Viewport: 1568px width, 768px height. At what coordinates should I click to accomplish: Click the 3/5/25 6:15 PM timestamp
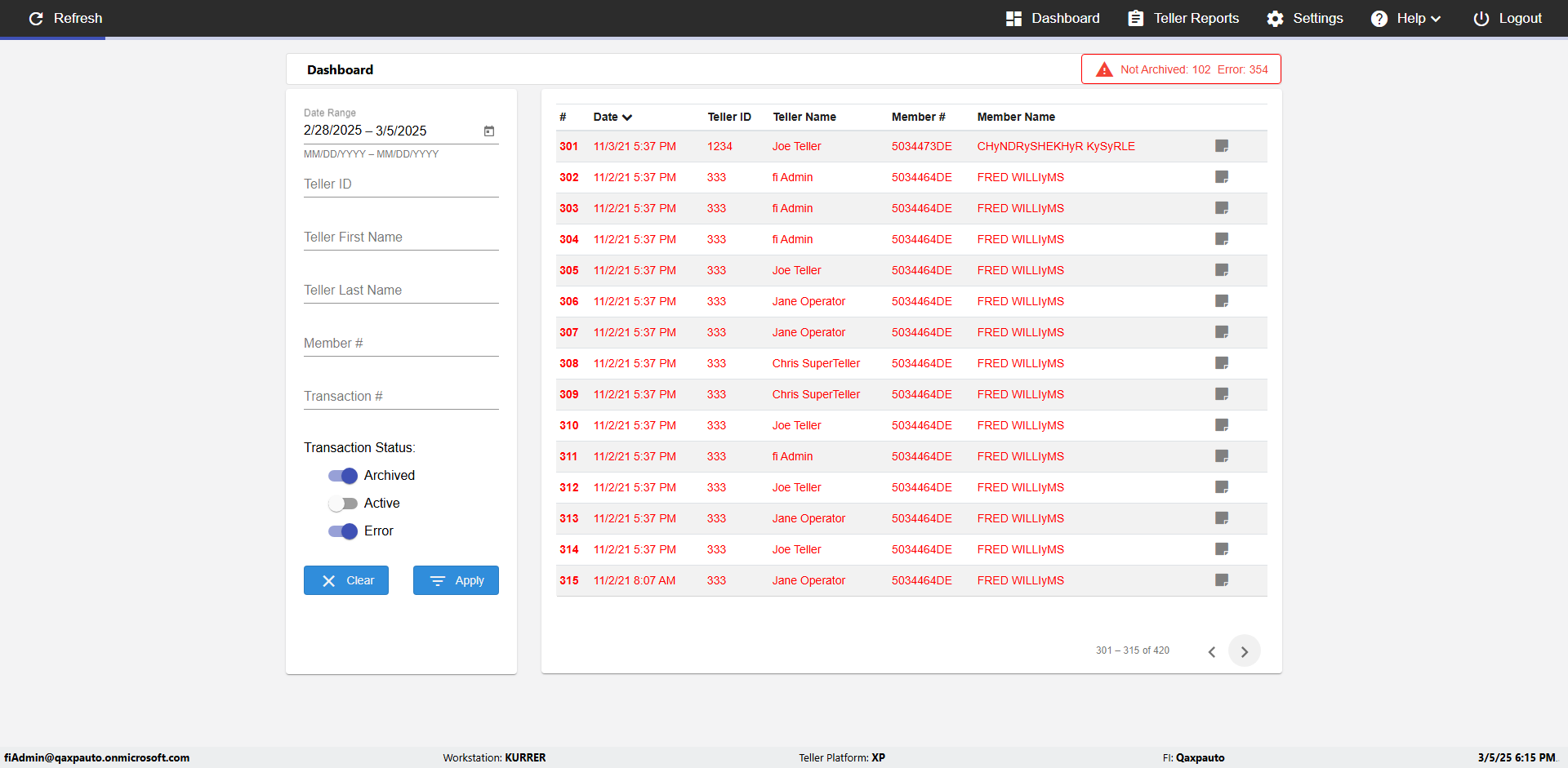(x=1517, y=757)
